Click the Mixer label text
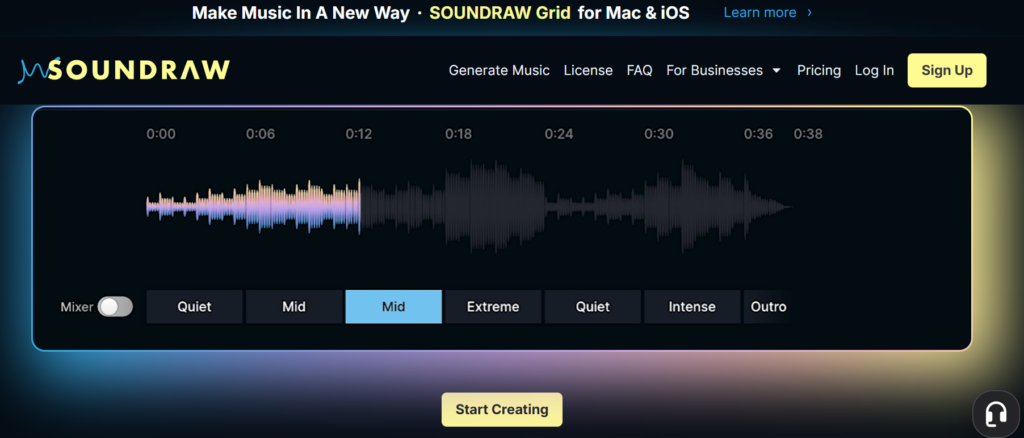Screen dimensions: 1024x438 [77, 307]
